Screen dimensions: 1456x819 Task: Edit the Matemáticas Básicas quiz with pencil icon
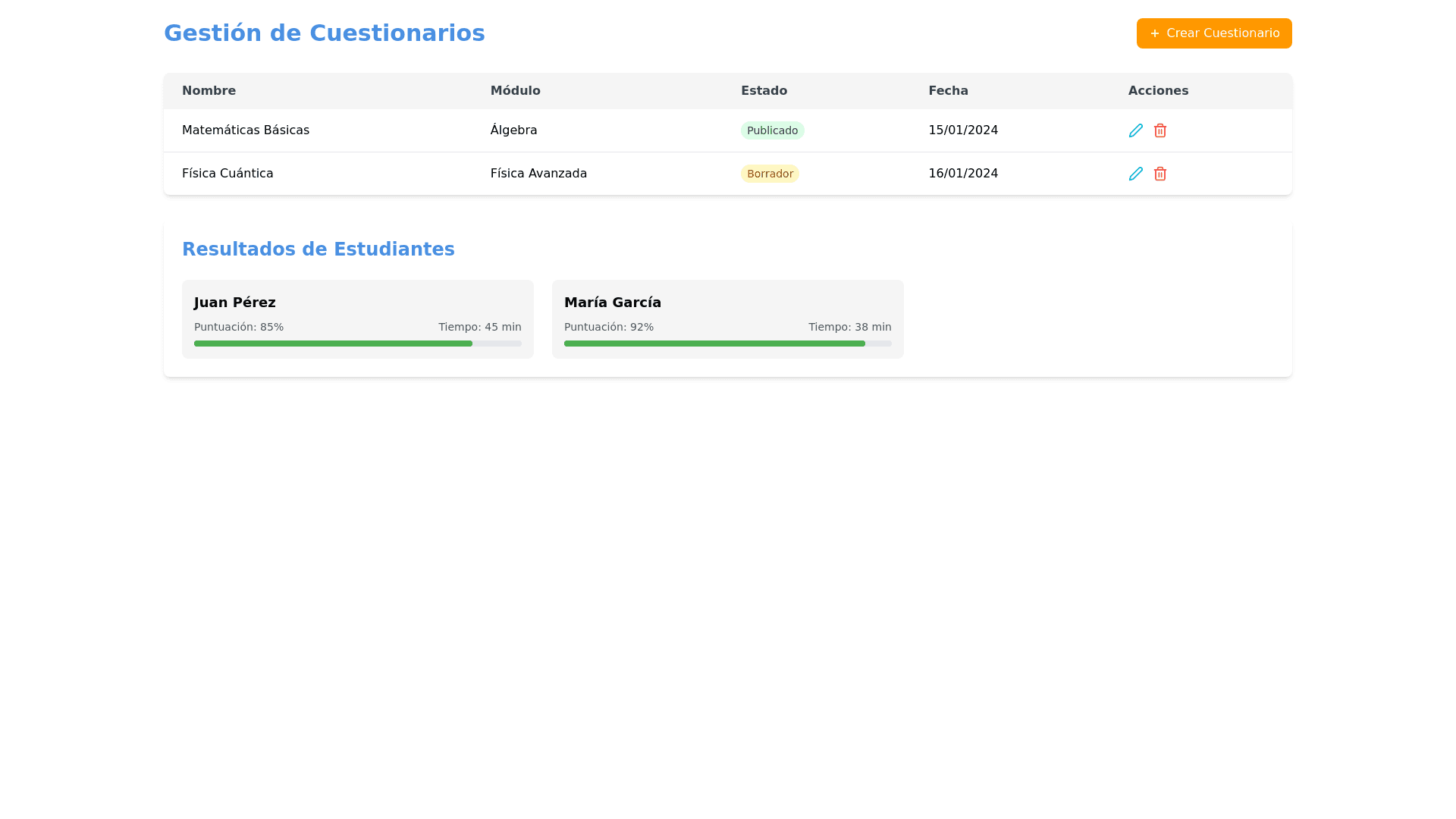pos(1135,130)
